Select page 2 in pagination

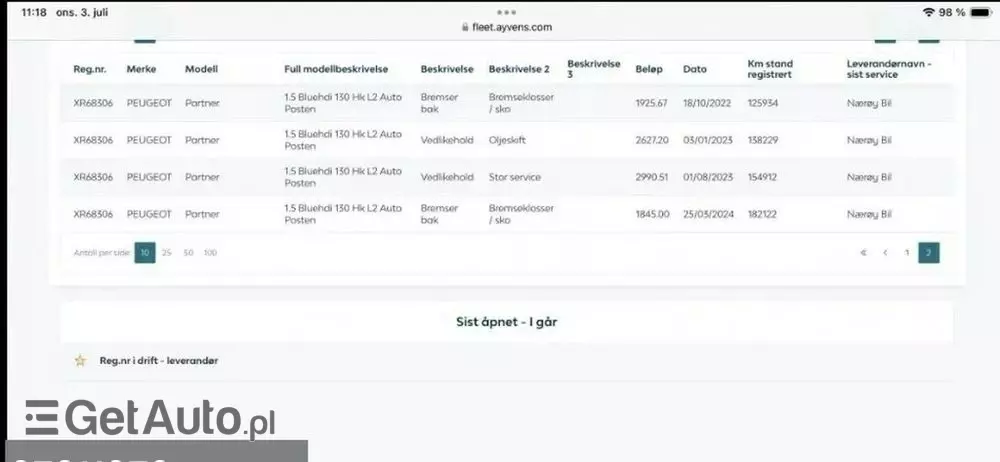pyautogui.click(x=929, y=253)
